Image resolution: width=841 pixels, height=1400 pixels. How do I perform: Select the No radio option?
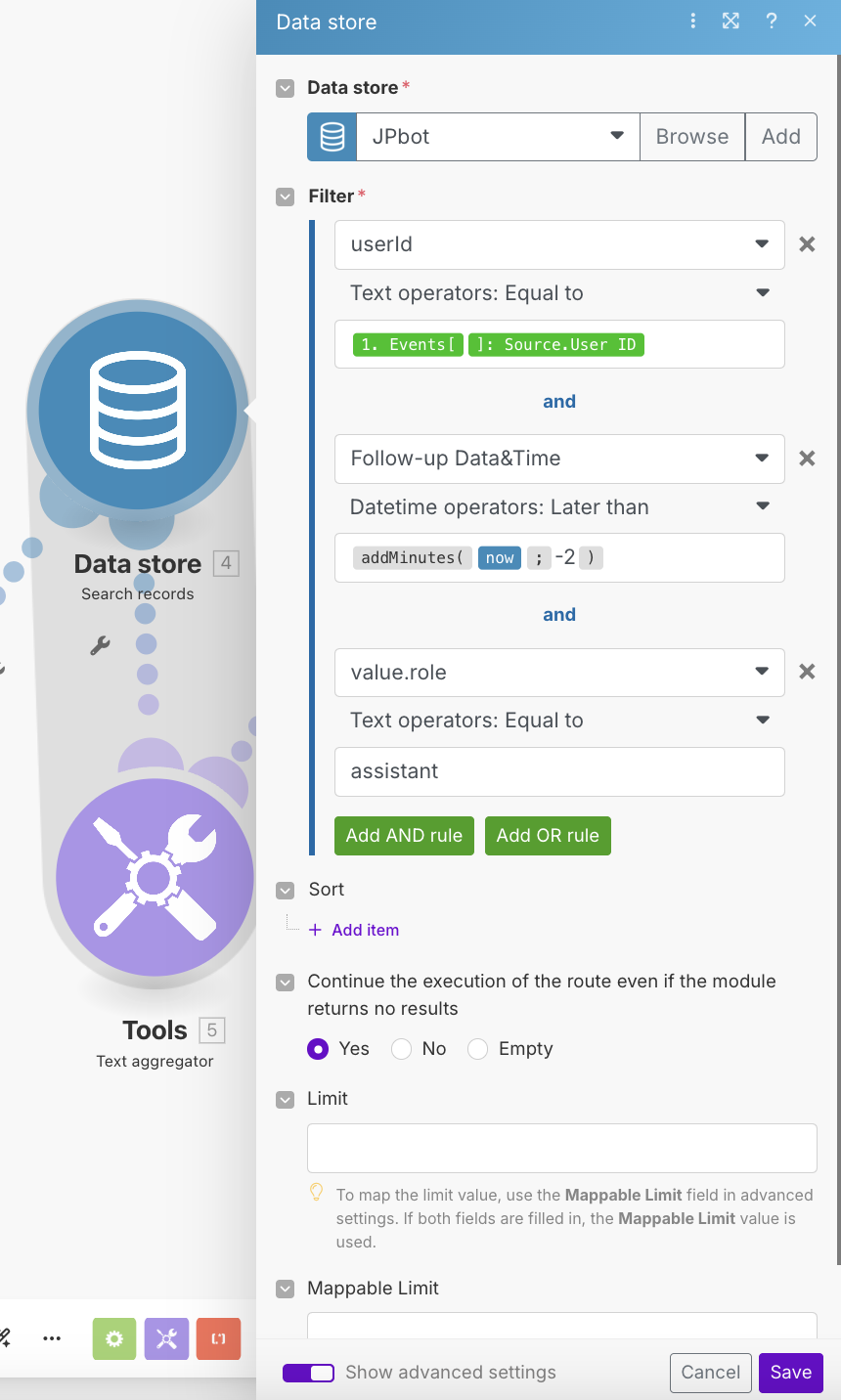click(x=401, y=1049)
